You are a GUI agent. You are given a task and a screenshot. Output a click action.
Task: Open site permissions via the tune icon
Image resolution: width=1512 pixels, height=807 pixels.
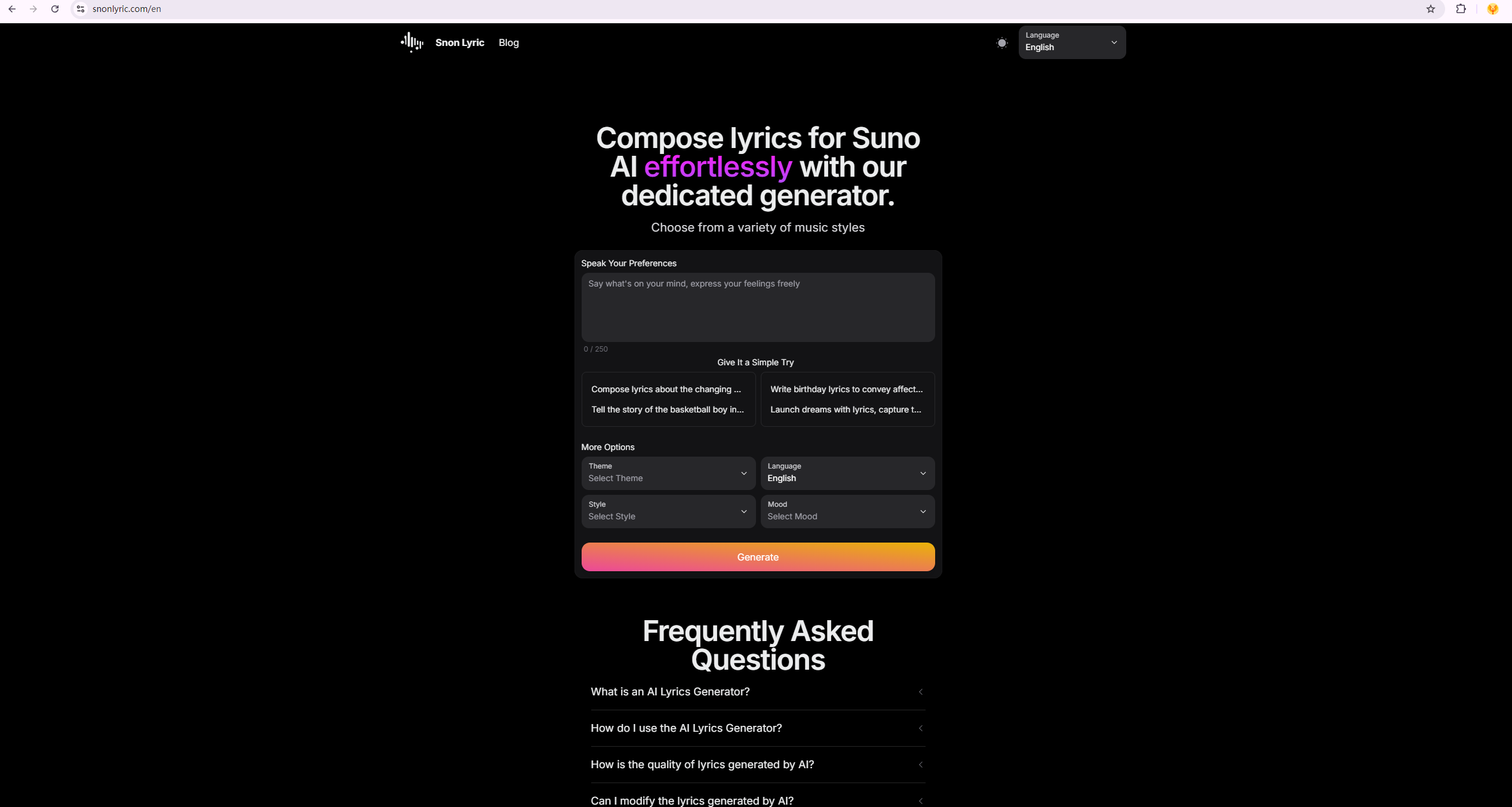click(80, 9)
